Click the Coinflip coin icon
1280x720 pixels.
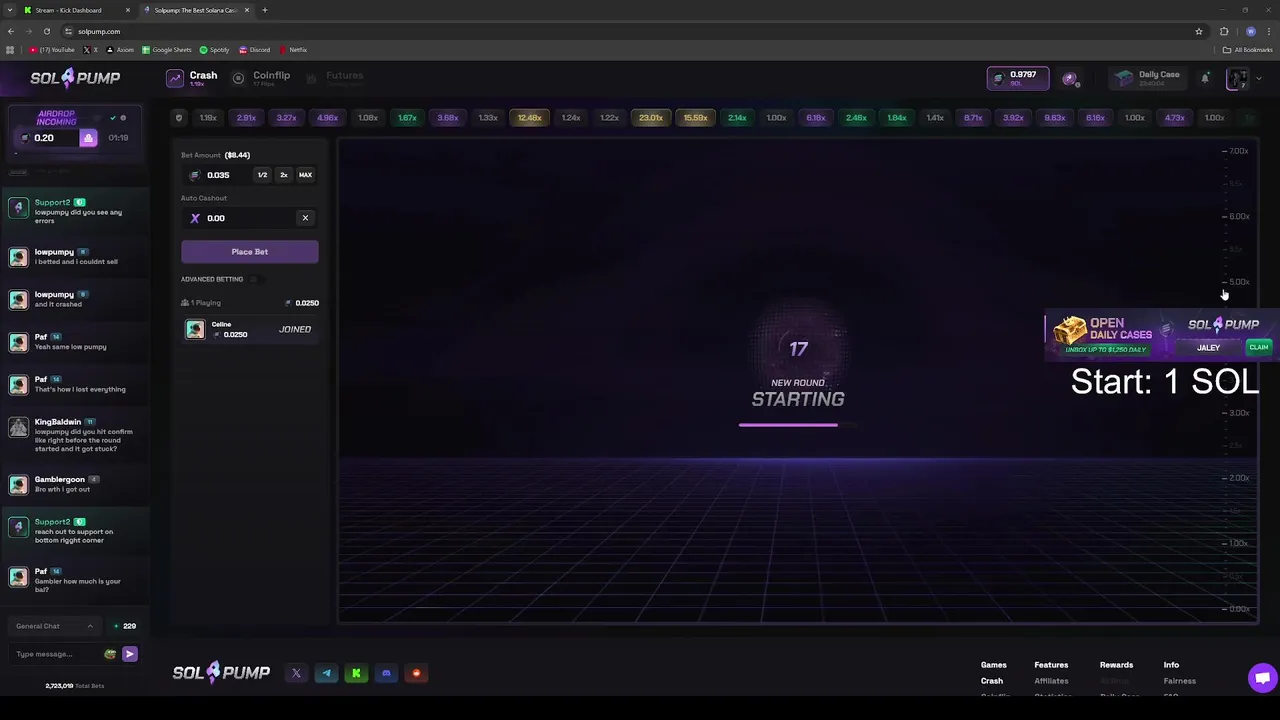click(238, 78)
